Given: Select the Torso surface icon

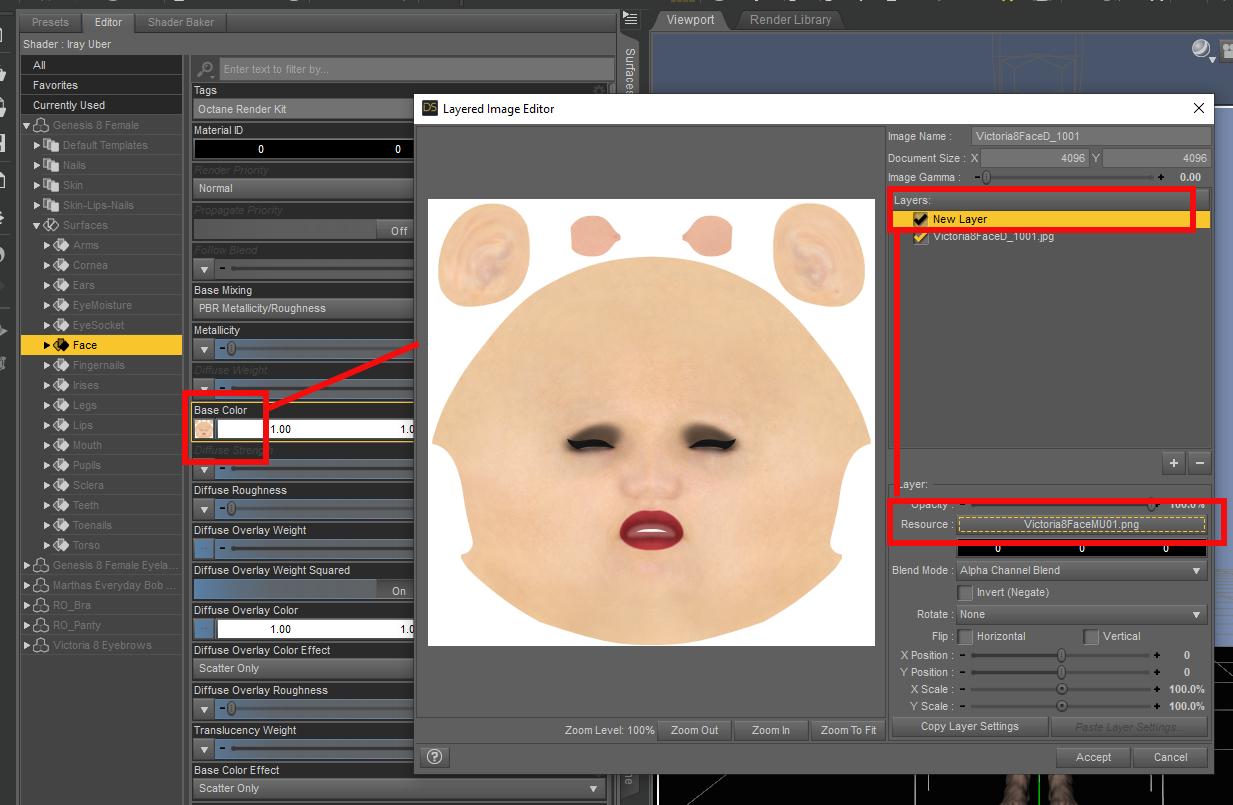Looking at the screenshot, I should point(61,545).
